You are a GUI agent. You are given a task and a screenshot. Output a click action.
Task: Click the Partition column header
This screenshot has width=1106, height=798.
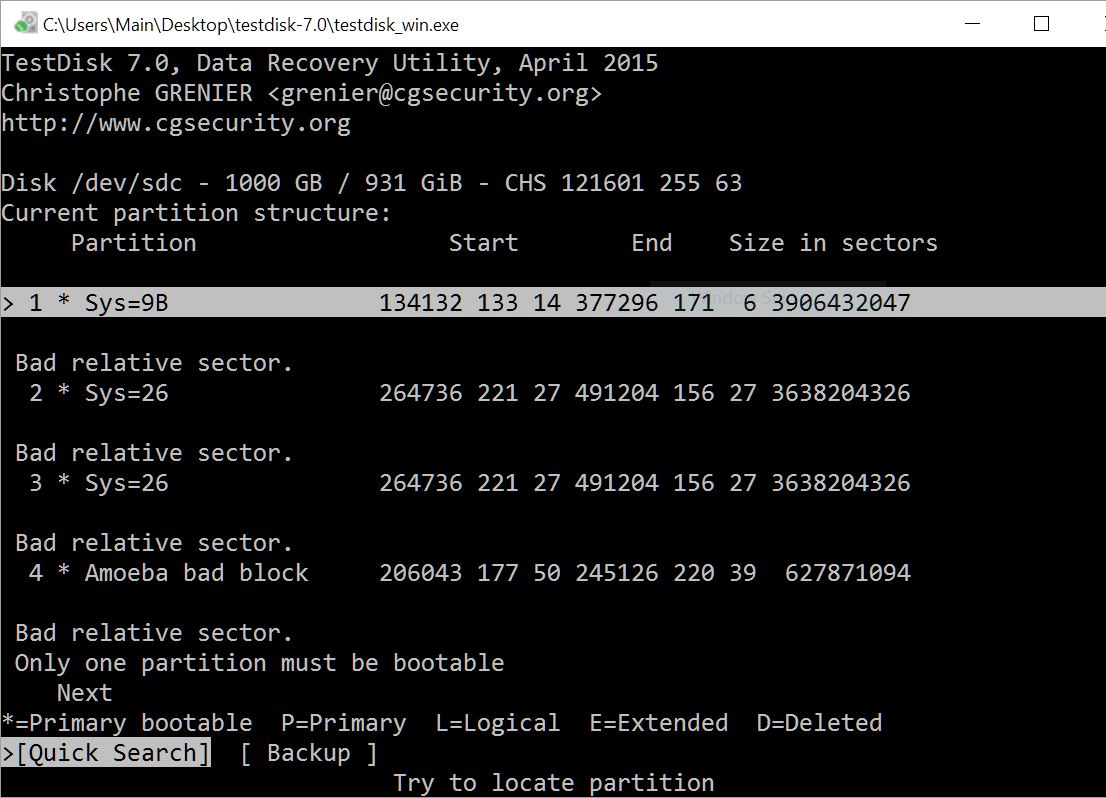133,243
